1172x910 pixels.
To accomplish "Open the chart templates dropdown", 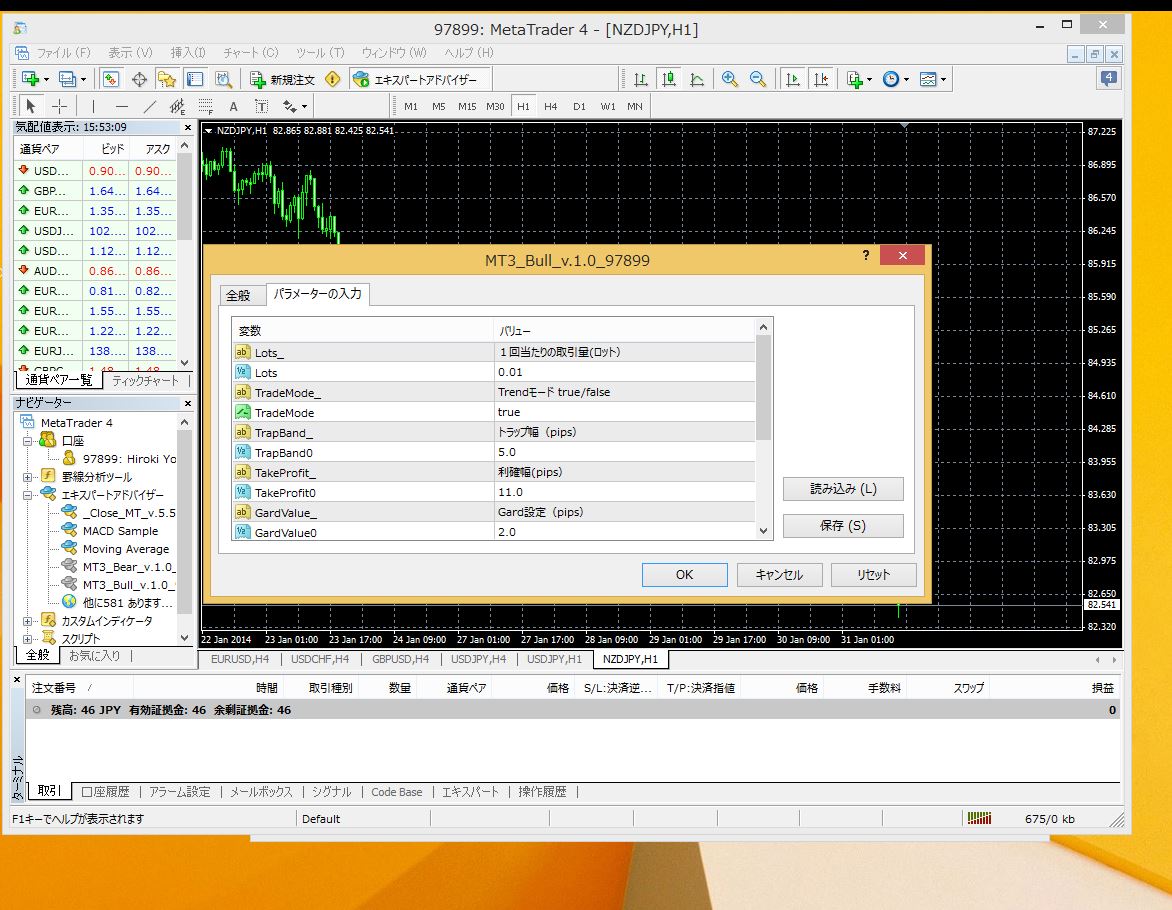I will (x=932, y=79).
